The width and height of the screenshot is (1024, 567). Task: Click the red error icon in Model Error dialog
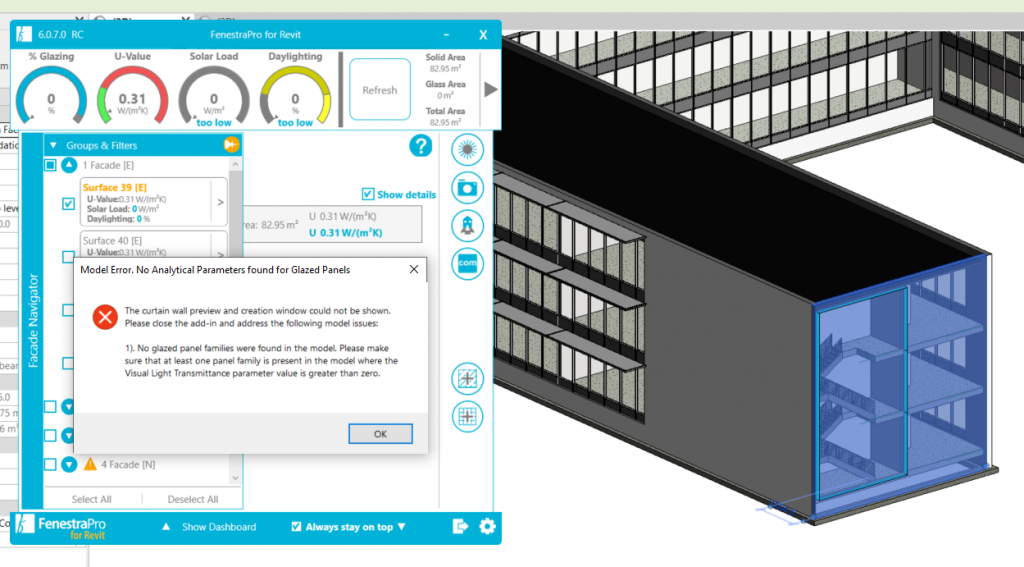[104, 317]
